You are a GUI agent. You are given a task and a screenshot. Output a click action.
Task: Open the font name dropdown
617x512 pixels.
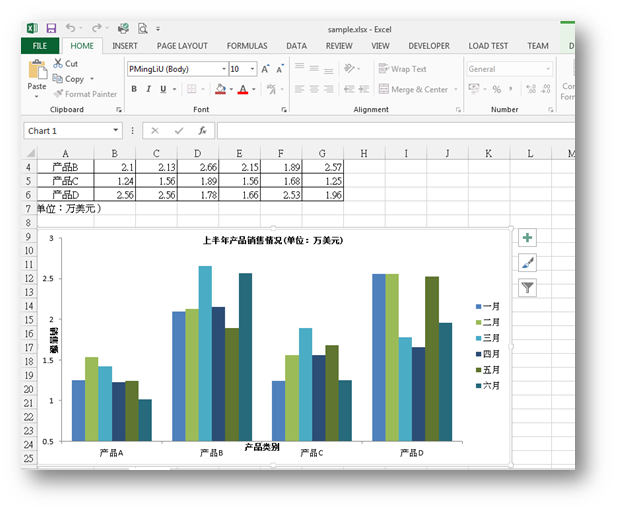[222, 69]
